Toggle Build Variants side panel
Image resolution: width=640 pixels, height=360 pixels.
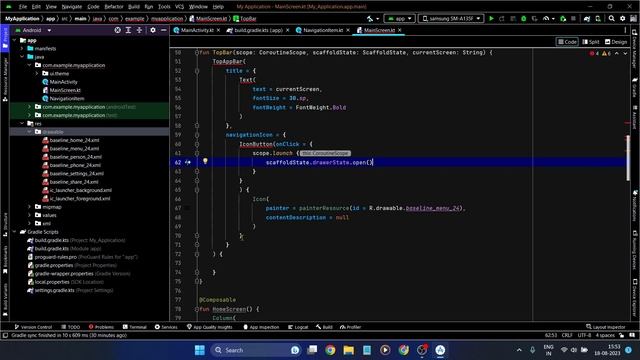click(x=5, y=300)
